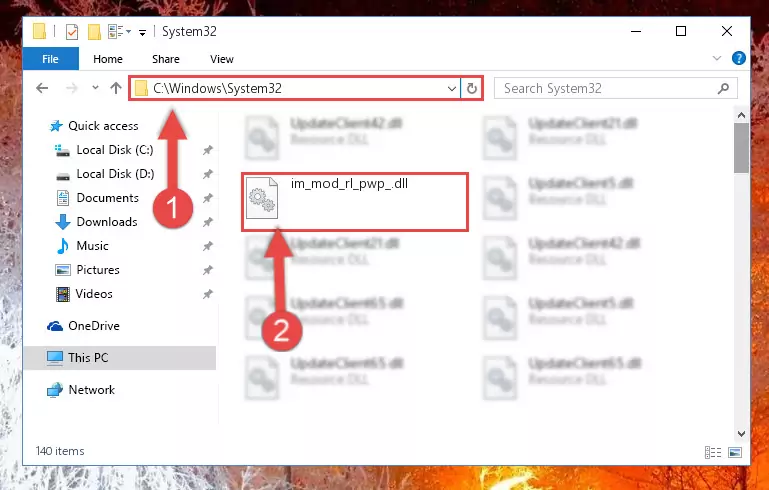The image size is (769, 490).
Task: Select the im_mod_rl_pwp_.dll file name
Action: tap(349, 184)
